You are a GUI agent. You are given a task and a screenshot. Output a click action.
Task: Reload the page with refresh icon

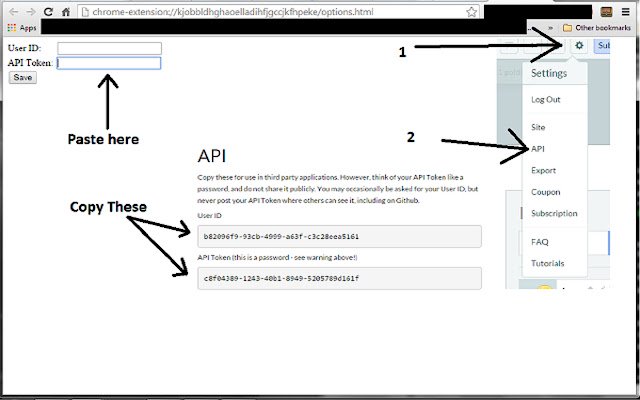[48, 12]
